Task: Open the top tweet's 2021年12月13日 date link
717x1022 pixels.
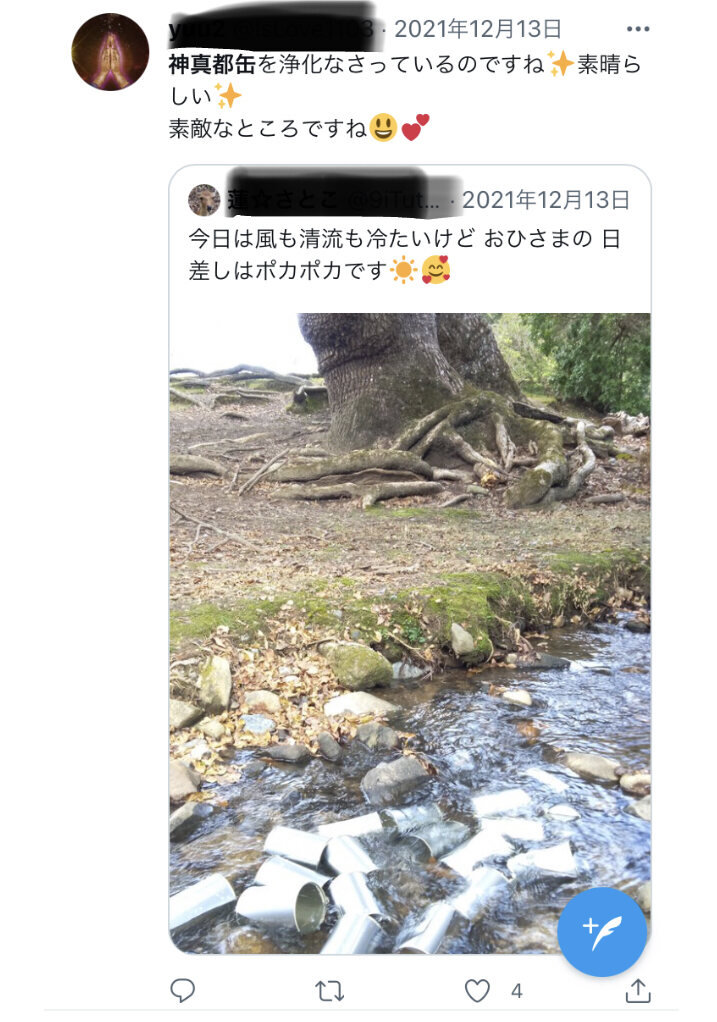Action: pos(478,29)
